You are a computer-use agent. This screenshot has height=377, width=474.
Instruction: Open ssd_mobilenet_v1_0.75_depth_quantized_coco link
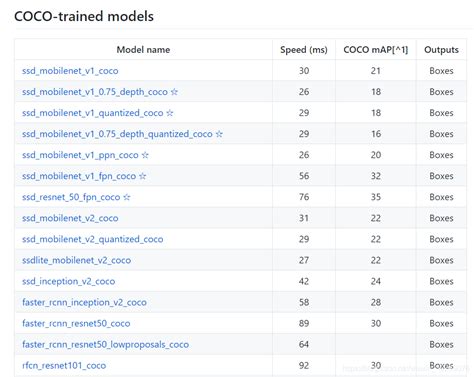coord(117,134)
